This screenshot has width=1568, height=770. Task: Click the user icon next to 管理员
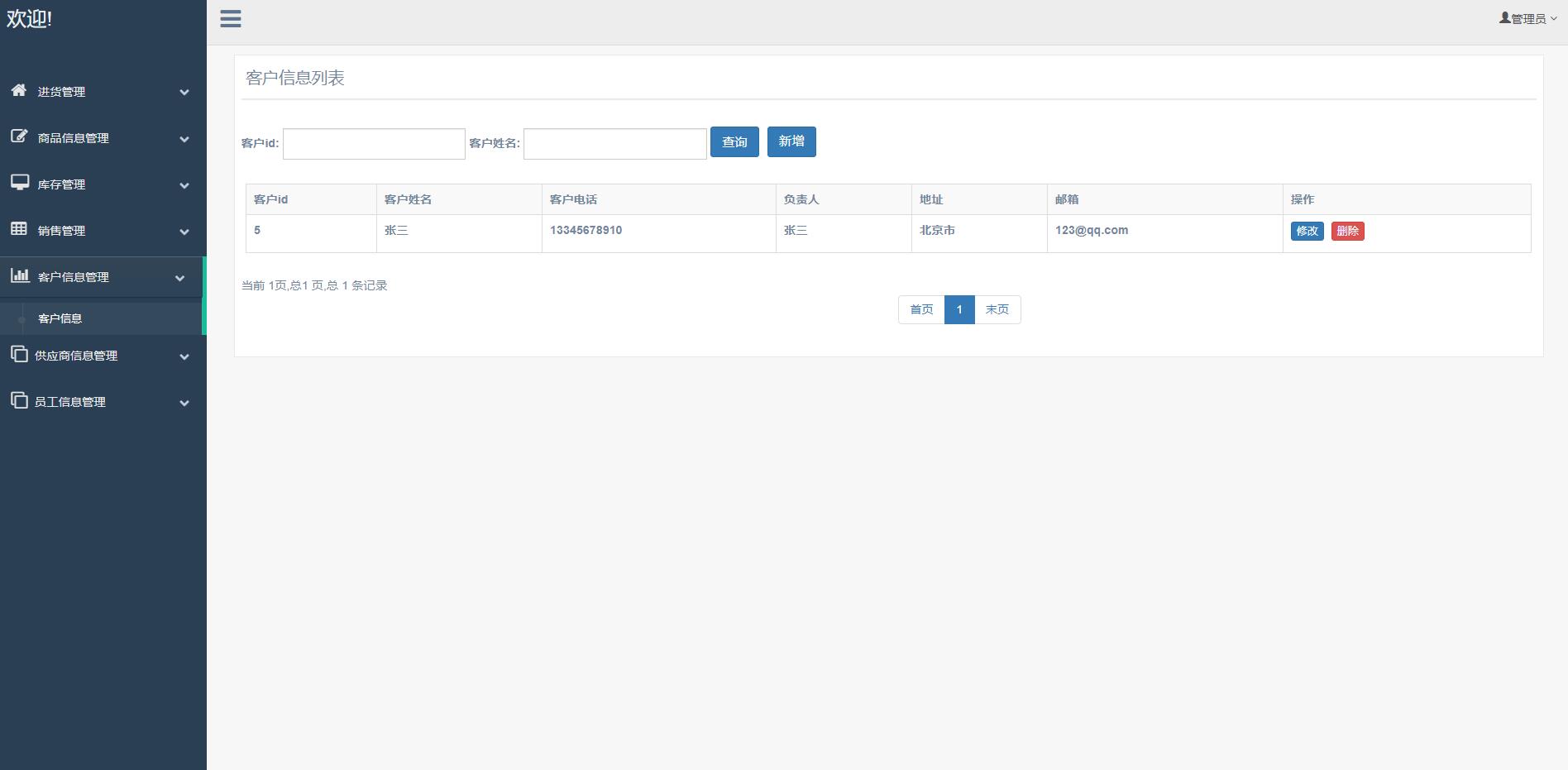pyautogui.click(x=1504, y=17)
